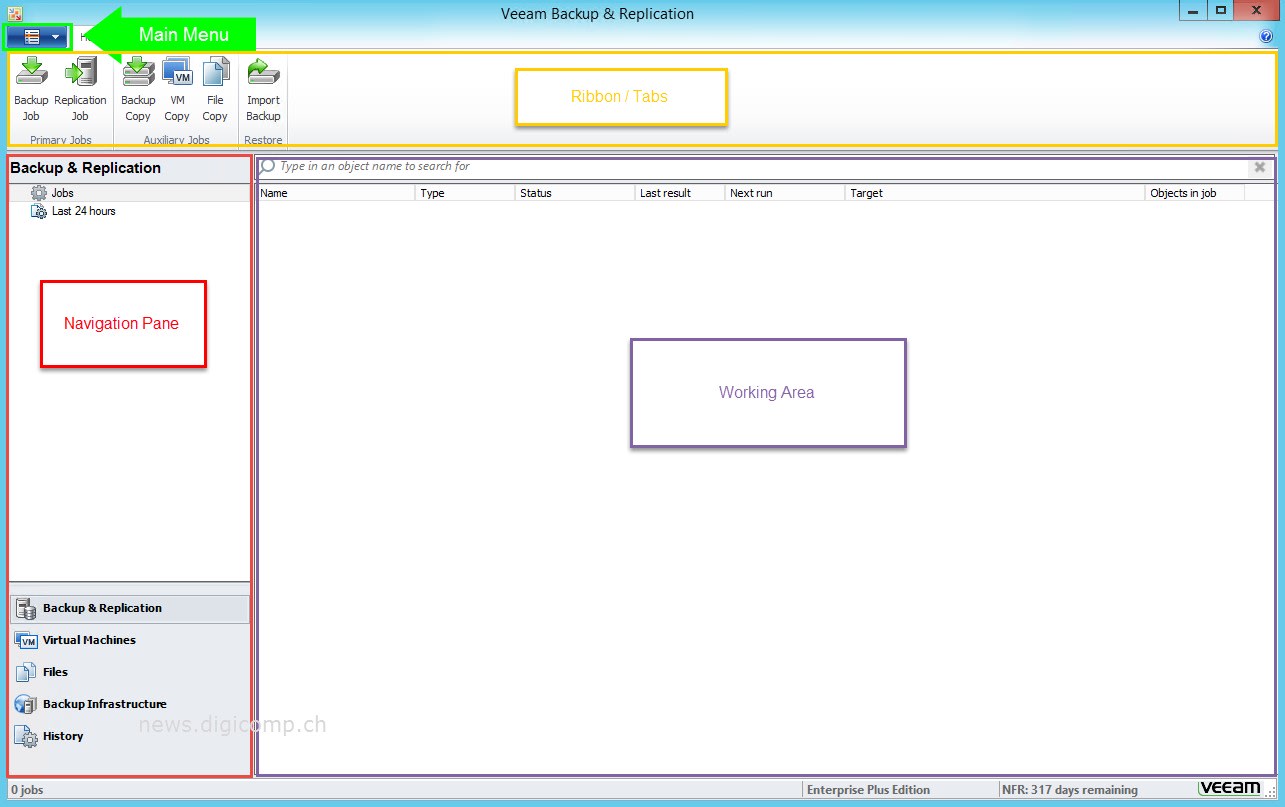This screenshot has width=1285, height=807.
Task: Sort by the Target column header
Action: tap(995, 193)
